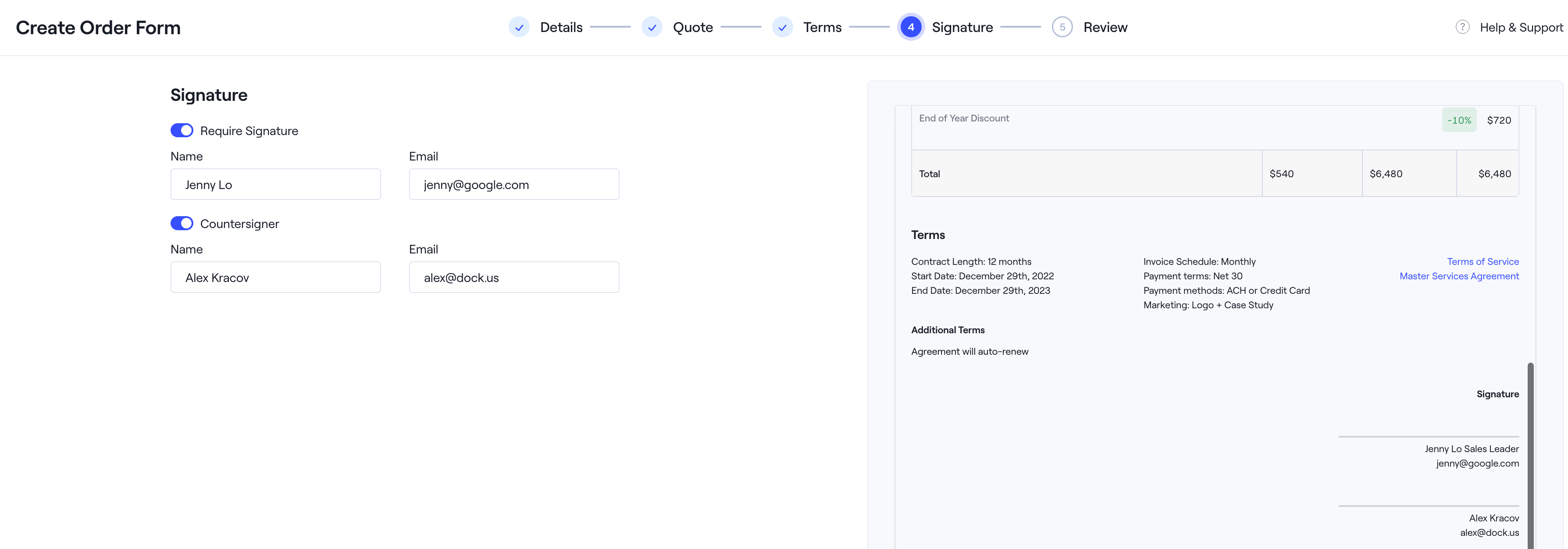Click the step 4 Signature circle icon
The image size is (1568, 549).
tap(911, 27)
